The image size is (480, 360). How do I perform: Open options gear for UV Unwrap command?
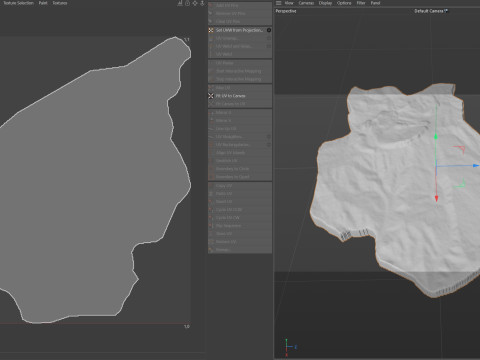tap(269, 38)
